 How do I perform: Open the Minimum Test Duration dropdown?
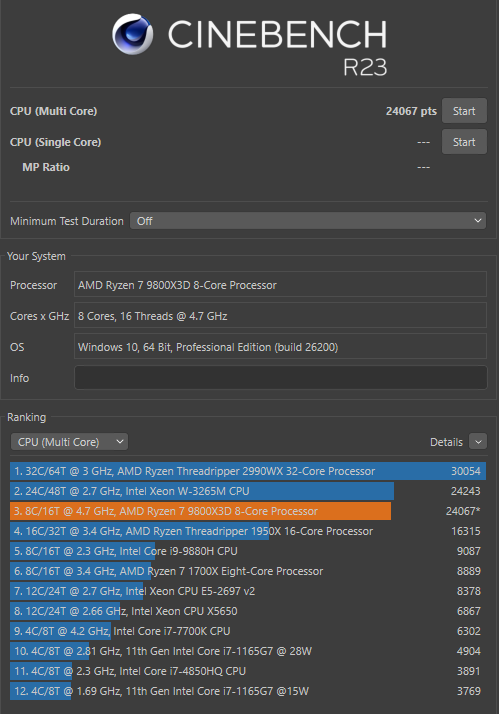(308, 221)
